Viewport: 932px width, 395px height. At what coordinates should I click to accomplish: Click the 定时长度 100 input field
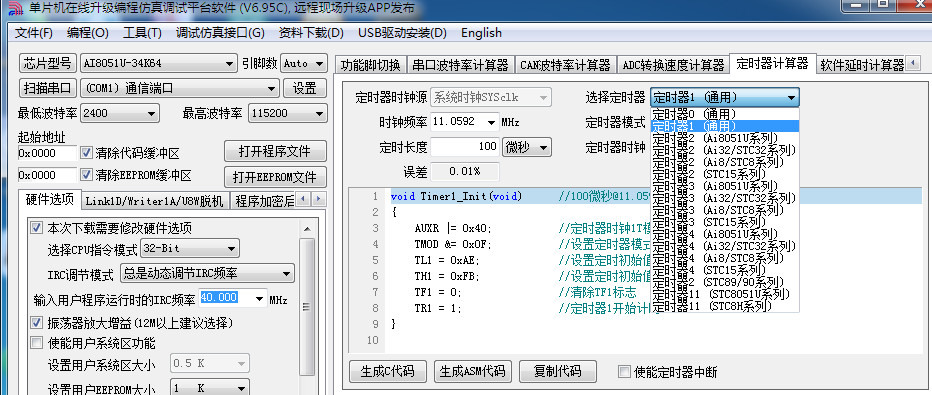pyautogui.click(x=465, y=146)
